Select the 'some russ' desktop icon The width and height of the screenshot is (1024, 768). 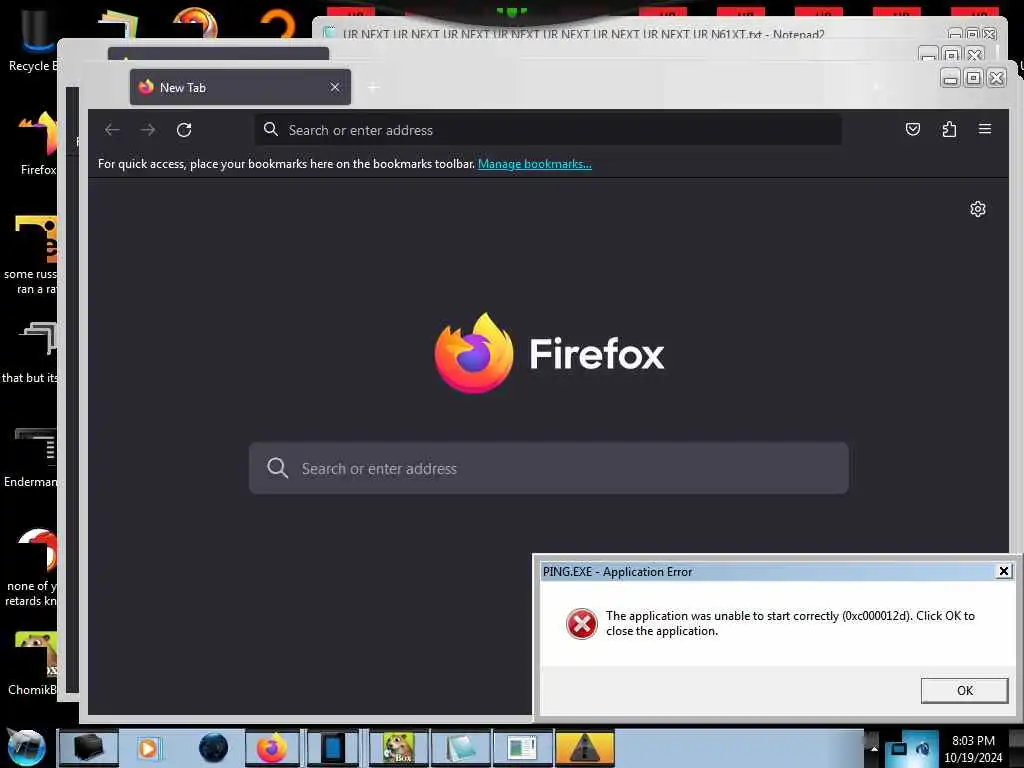31,255
